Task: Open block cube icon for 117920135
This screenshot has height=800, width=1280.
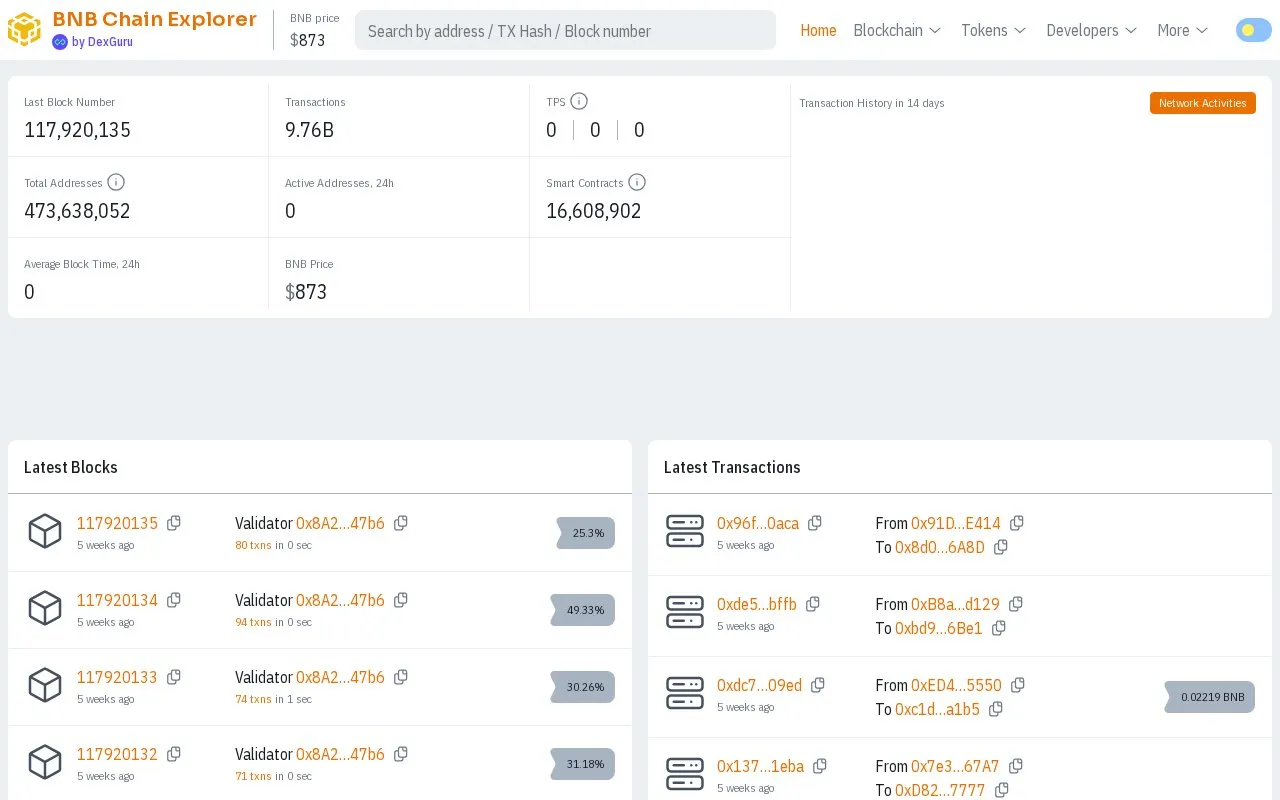Action: pyautogui.click(x=45, y=531)
